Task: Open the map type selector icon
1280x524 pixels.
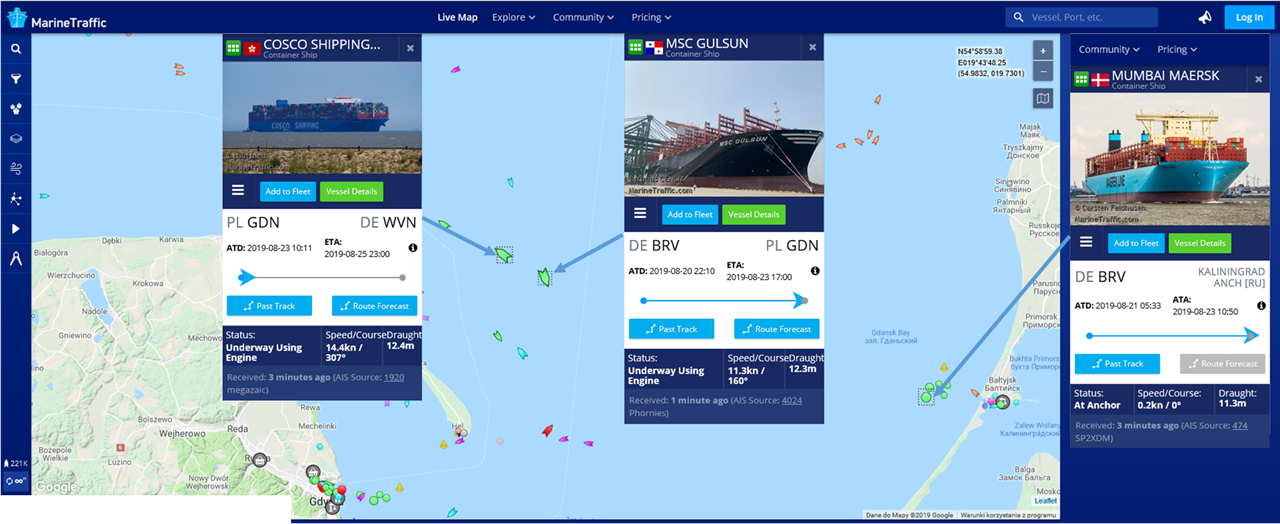Action: click(x=1043, y=98)
